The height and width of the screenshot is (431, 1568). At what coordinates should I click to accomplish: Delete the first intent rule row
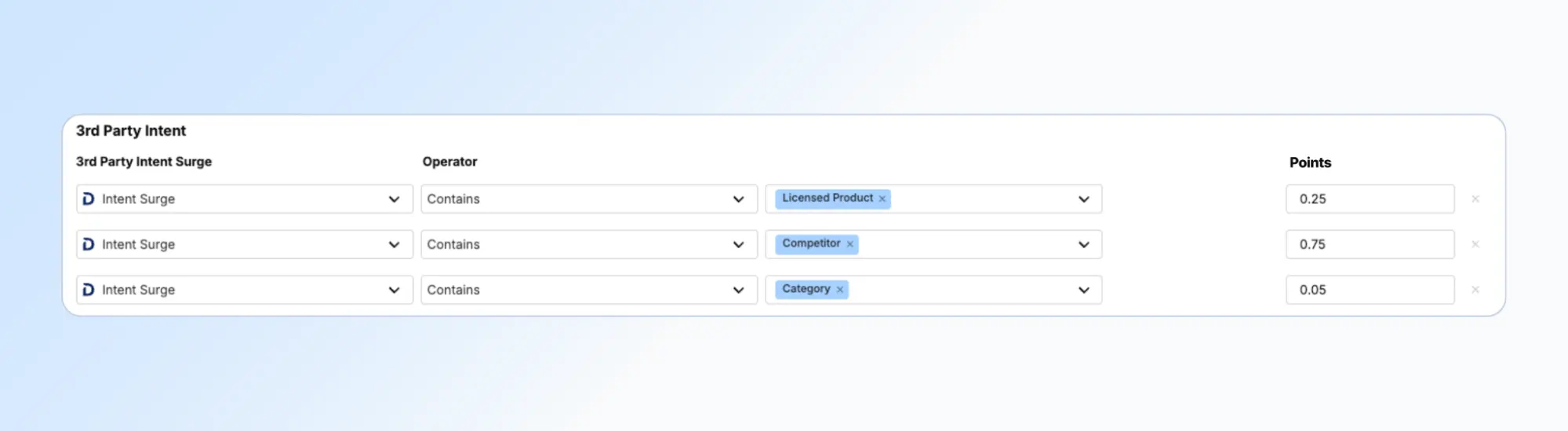1475,199
